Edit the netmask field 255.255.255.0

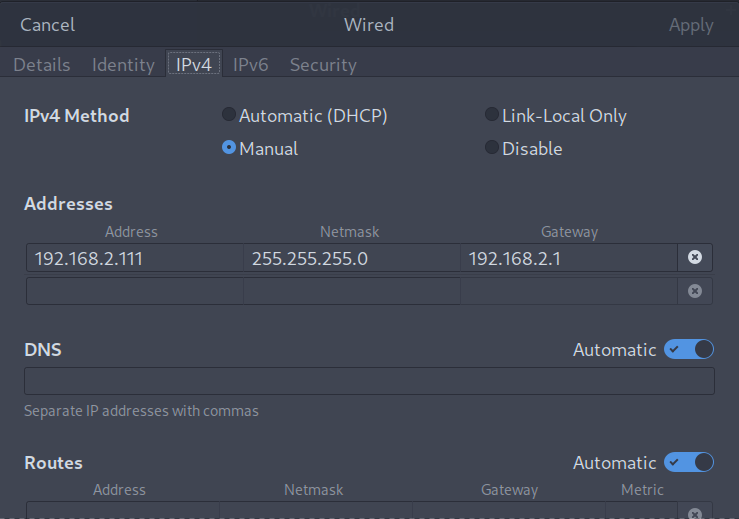(x=352, y=258)
